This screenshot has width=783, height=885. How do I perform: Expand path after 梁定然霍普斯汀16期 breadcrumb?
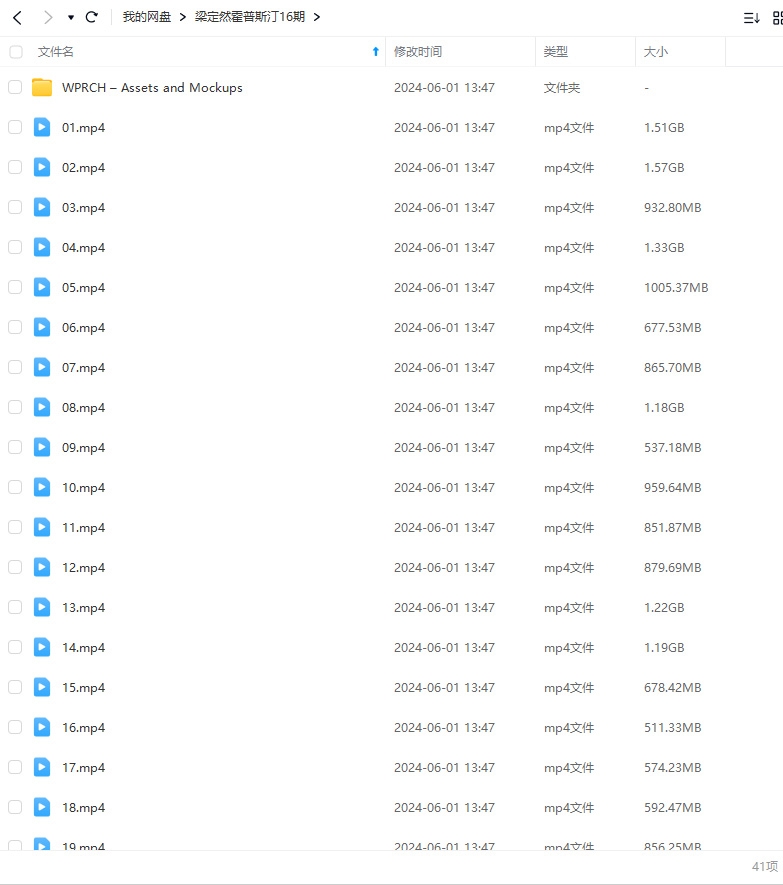[x=316, y=17]
